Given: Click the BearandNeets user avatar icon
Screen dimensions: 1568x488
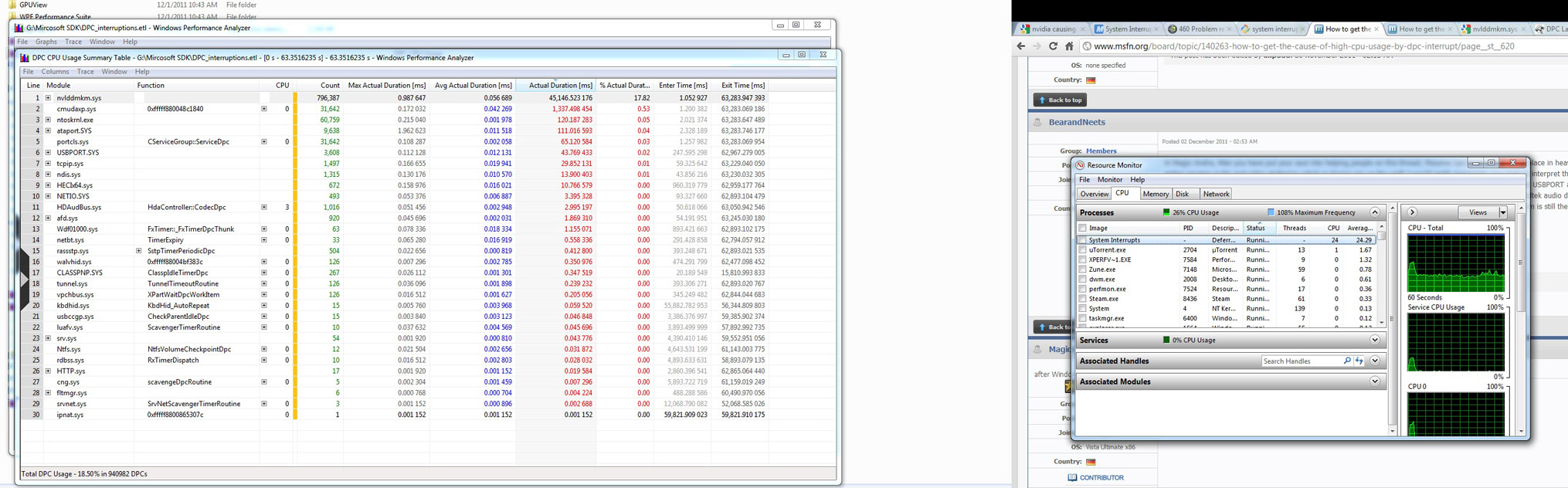Looking at the screenshot, I should coord(1038,122).
